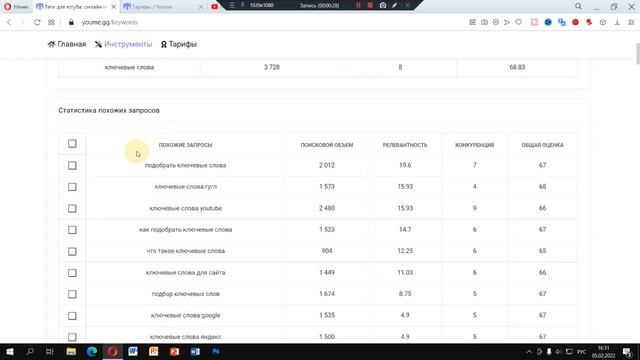Add page to bookmarks with heart icon

(x=518, y=22)
